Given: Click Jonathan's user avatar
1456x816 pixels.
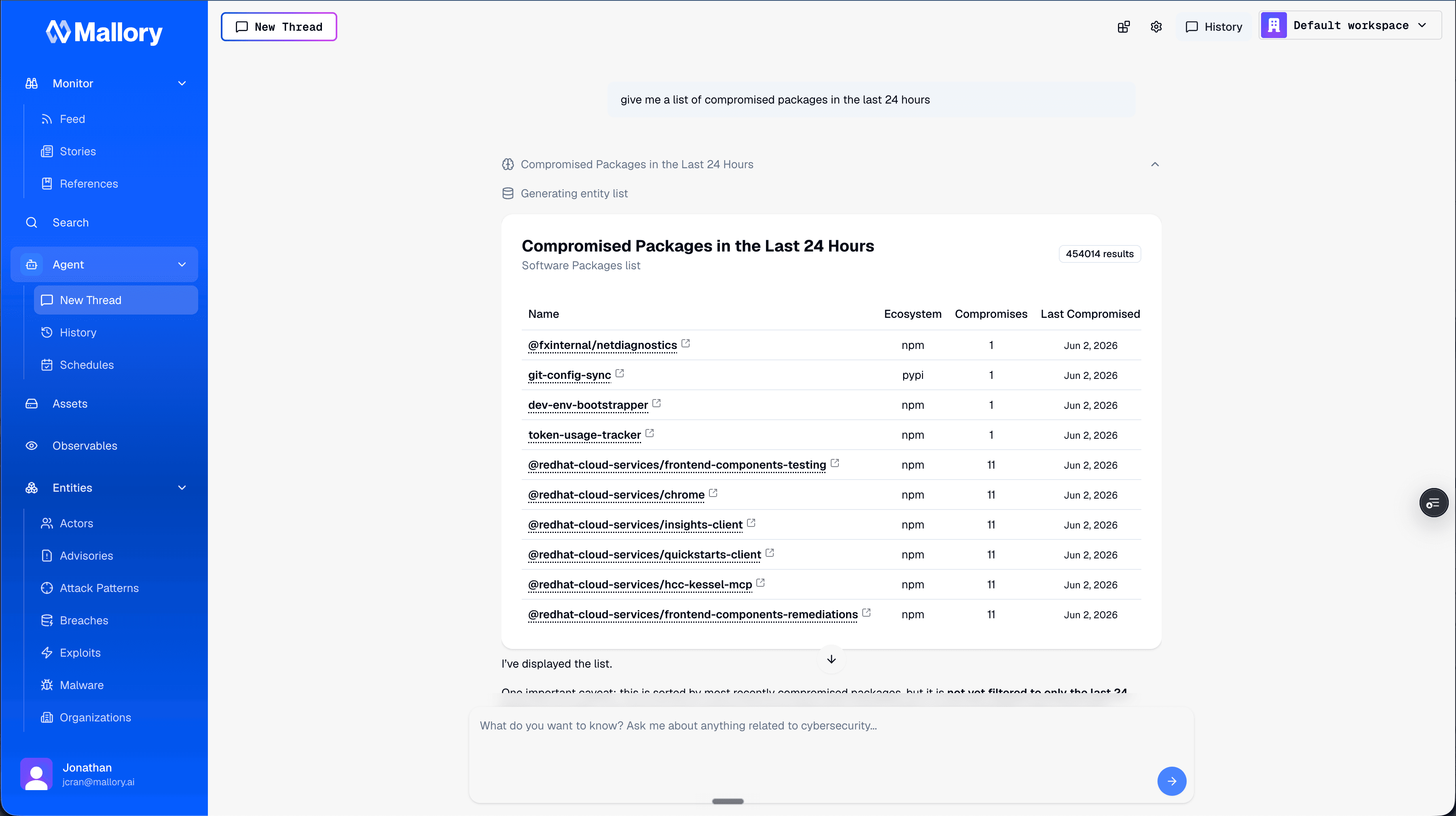Looking at the screenshot, I should click(36, 774).
